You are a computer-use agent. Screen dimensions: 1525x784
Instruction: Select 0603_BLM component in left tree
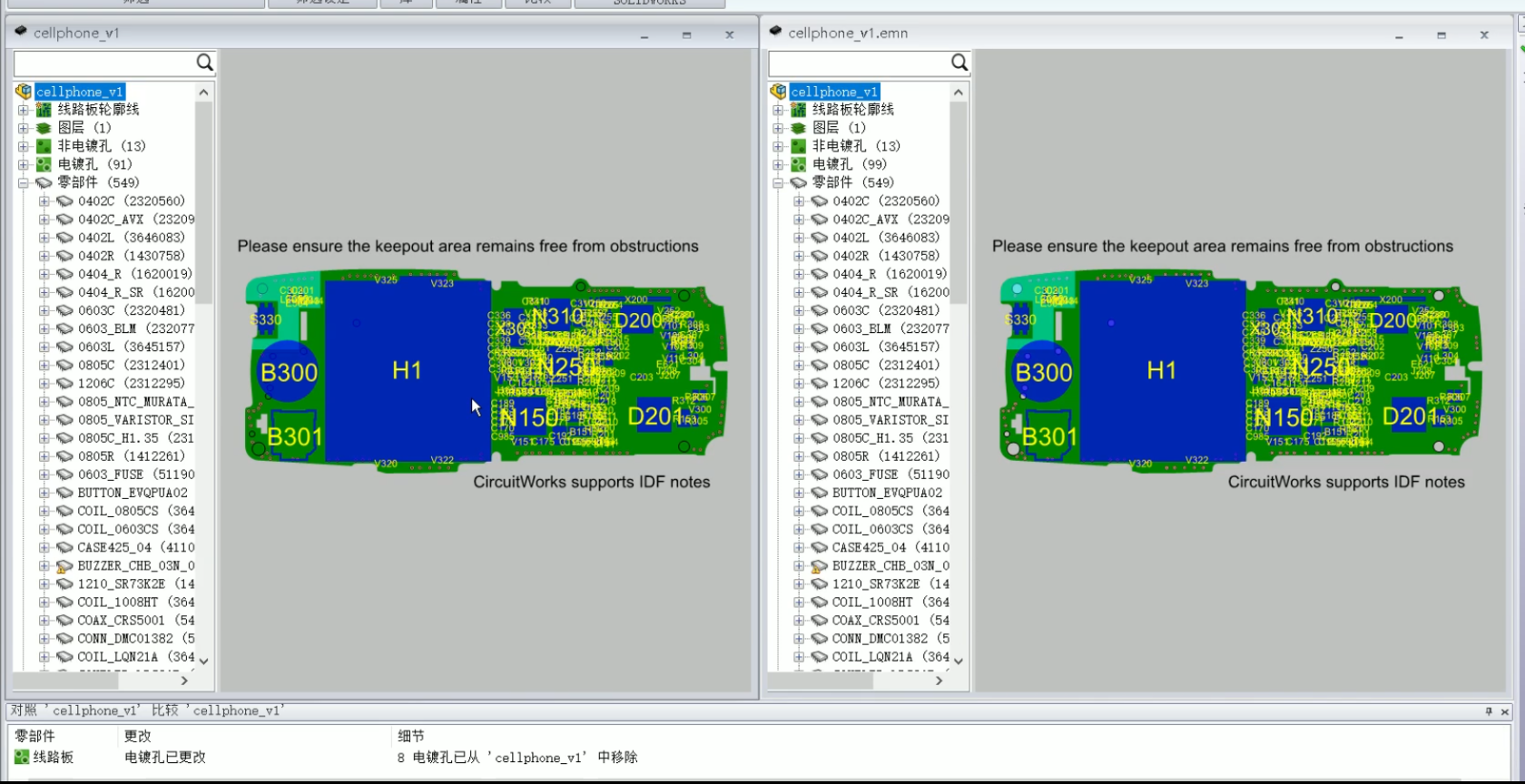135,328
